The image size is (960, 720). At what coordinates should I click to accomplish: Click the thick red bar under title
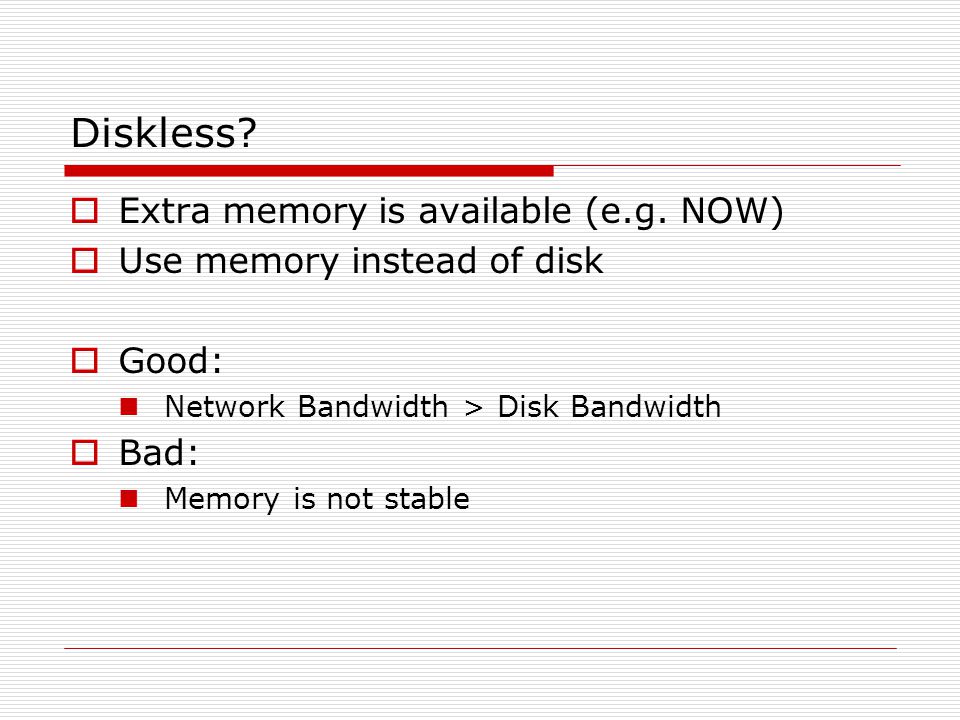tap(309, 171)
